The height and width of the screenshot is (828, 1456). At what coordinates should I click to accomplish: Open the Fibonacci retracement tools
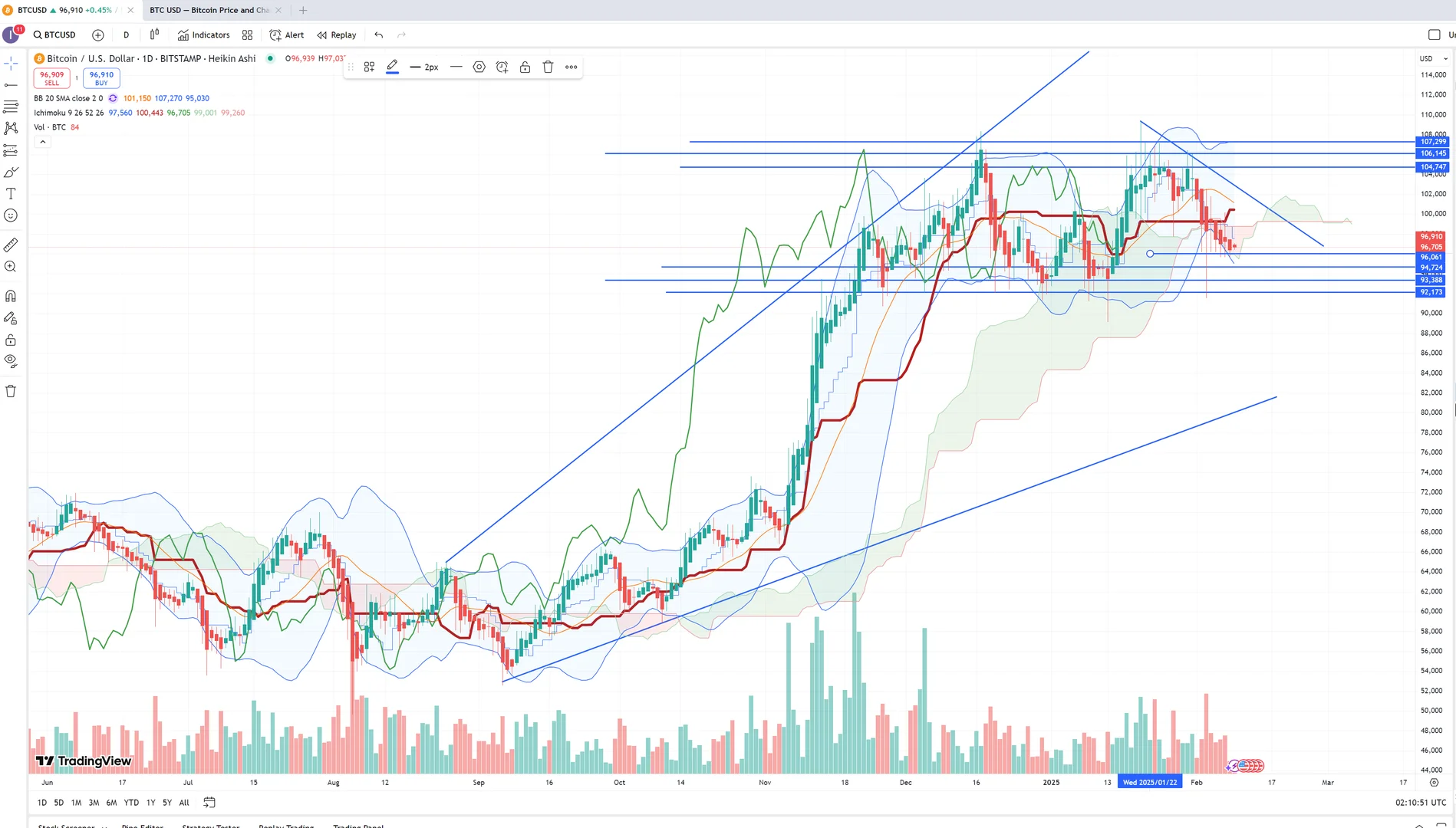pyautogui.click(x=11, y=107)
